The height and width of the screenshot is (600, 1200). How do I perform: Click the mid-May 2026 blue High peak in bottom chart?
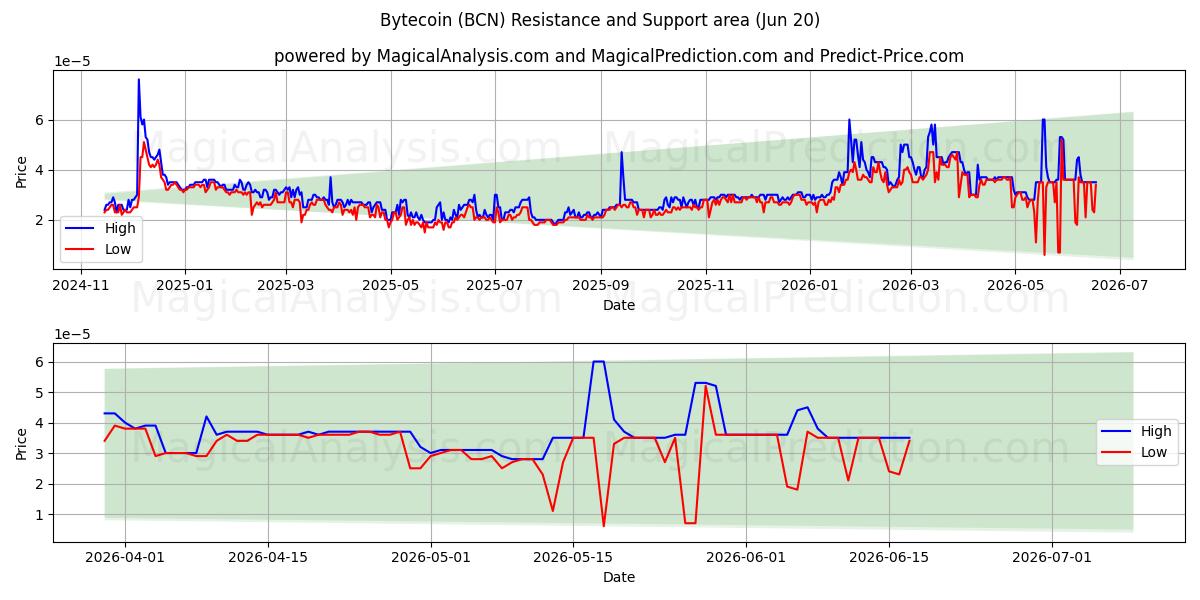tap(598, 362)
